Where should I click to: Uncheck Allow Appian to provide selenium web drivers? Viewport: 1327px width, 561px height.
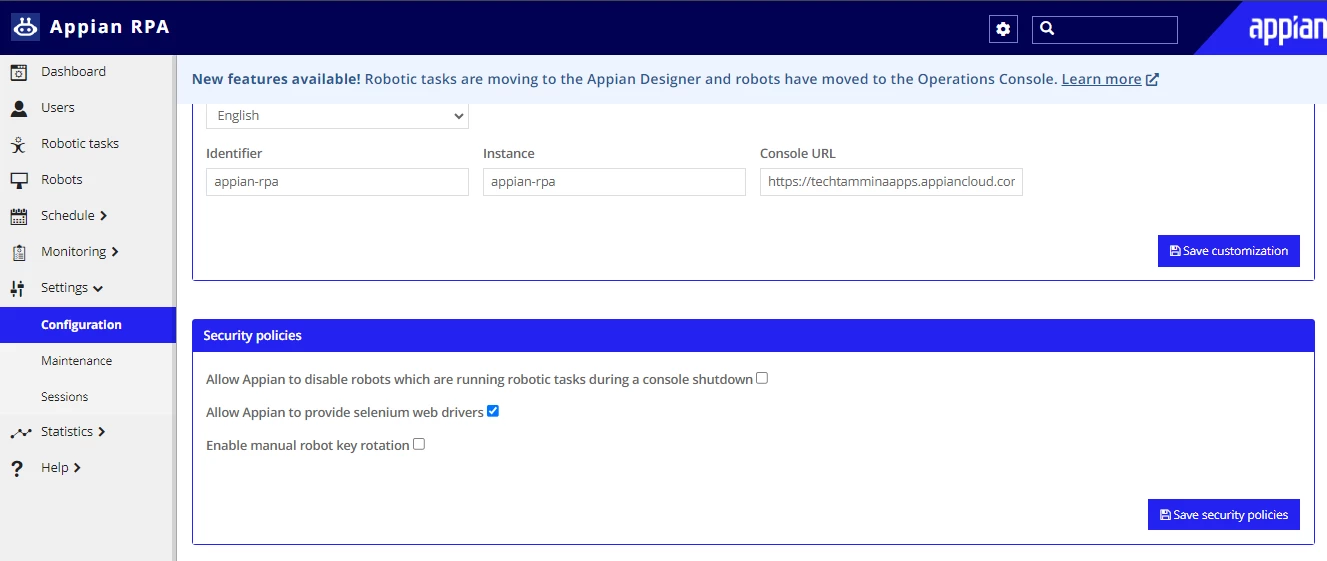pos(493,411)
